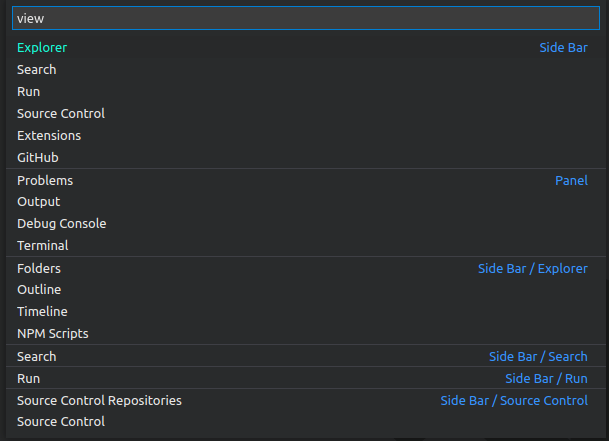Select Debug Console from the list
This screenshot has width=609, height=441.
pyautogui.click(x=61, y=224)
